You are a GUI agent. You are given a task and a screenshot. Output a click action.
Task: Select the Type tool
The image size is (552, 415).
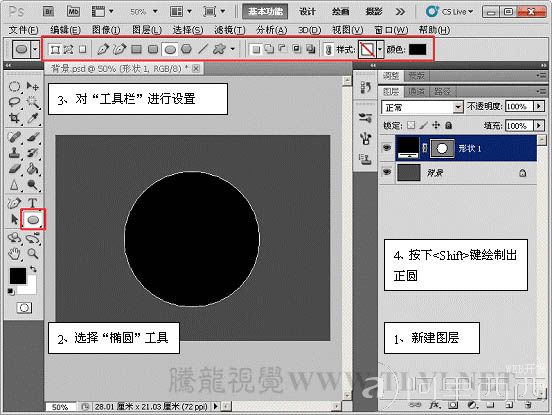tap(32, 203)
